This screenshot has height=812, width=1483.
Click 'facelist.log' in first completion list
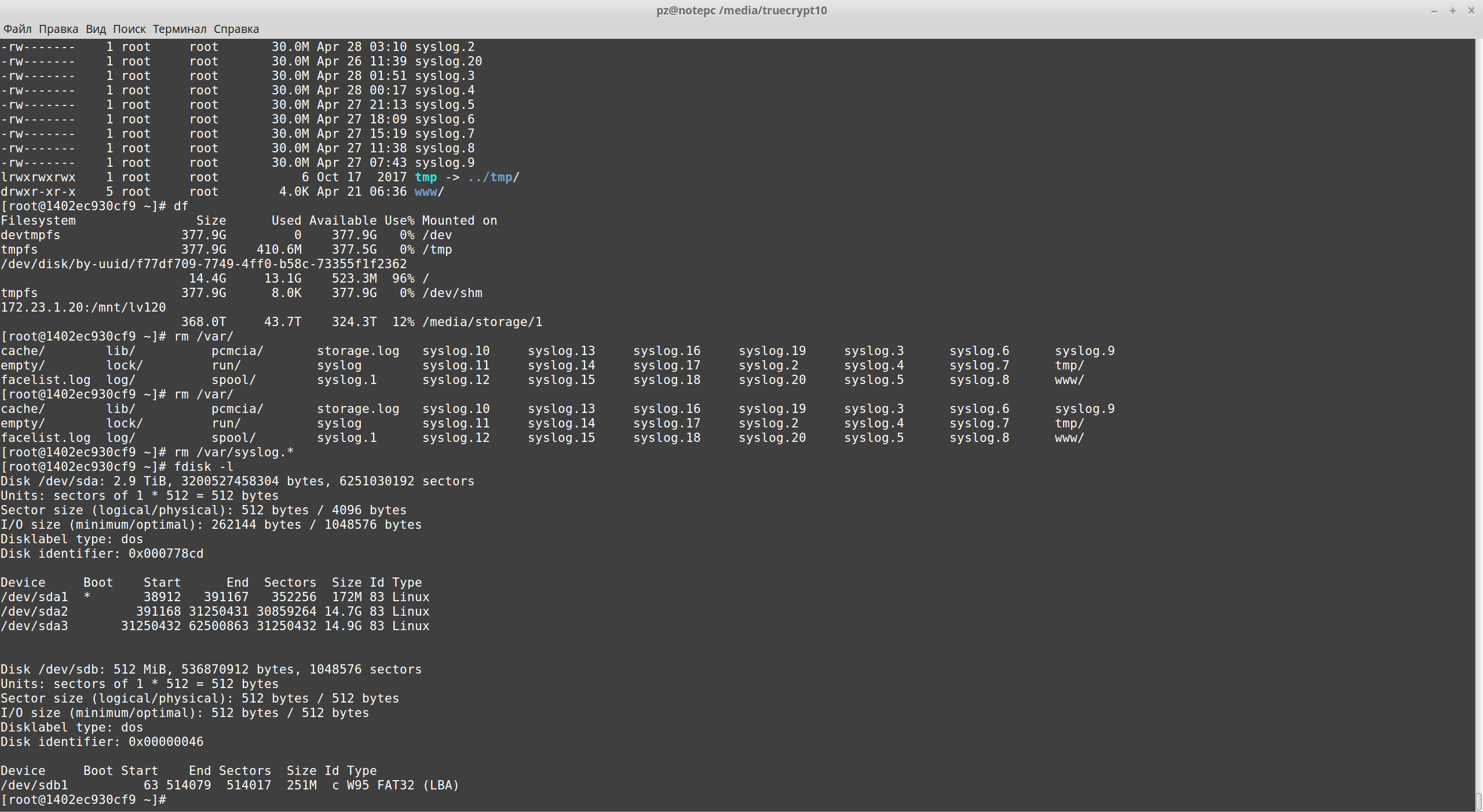tap(45, 380)
